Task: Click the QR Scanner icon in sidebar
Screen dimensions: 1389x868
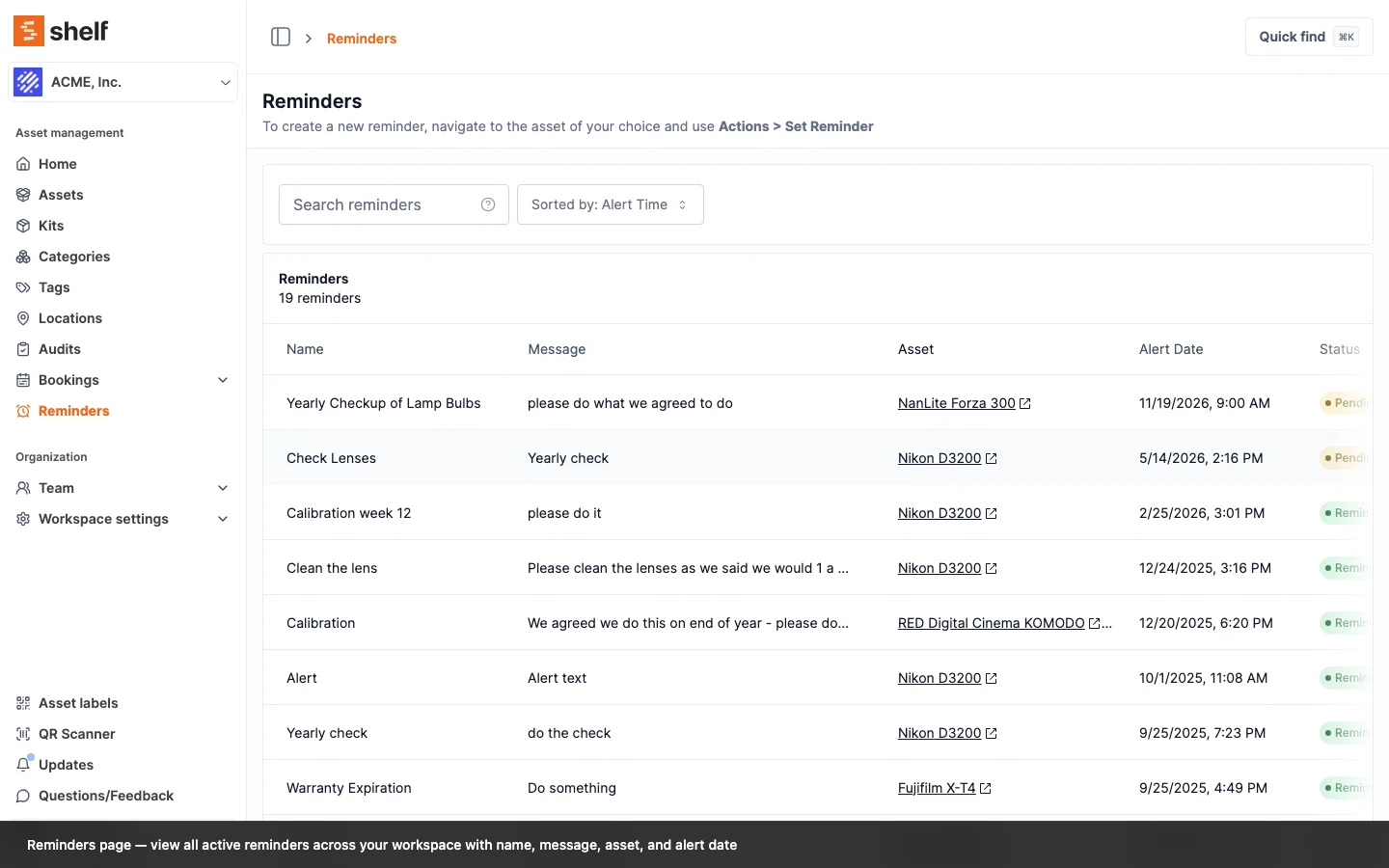Action: point(23,734)
